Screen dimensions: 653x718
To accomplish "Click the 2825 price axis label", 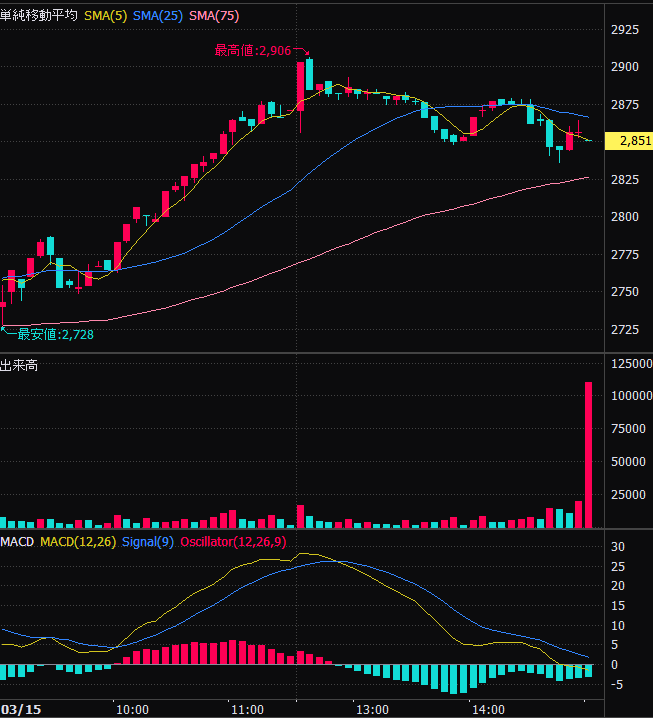I will [625, 180].
